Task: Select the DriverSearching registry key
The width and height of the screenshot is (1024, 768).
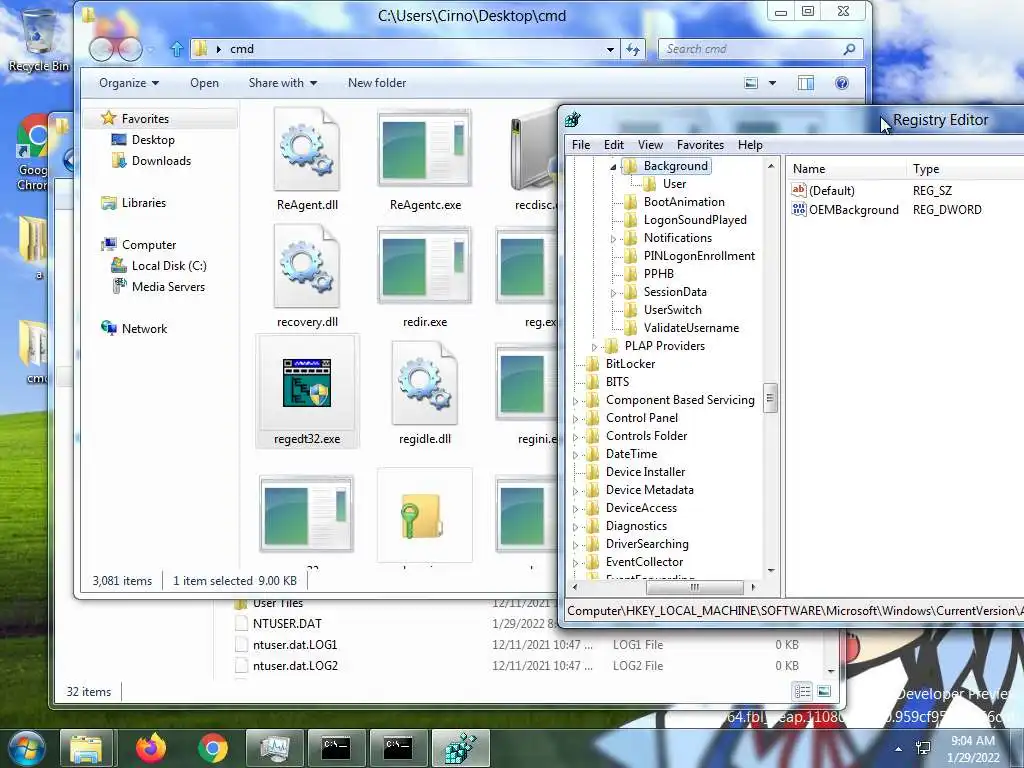Action: [647, 544]
